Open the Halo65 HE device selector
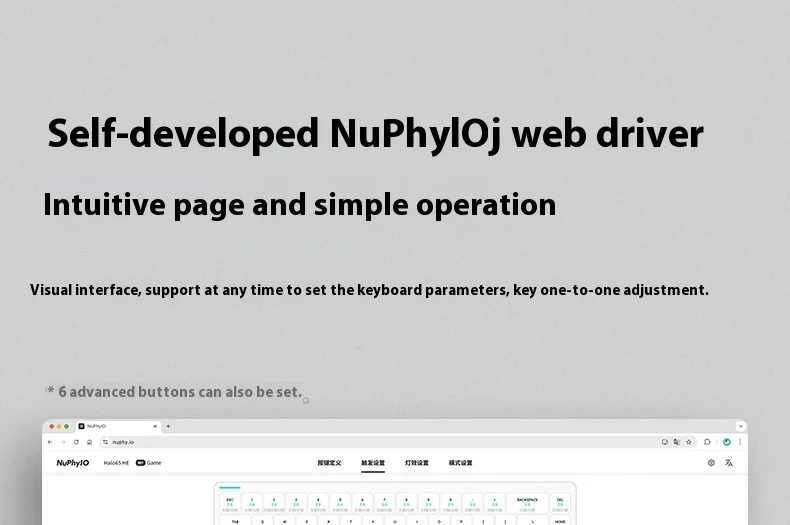This screenshot has height=525, width=790. point(116,463)
